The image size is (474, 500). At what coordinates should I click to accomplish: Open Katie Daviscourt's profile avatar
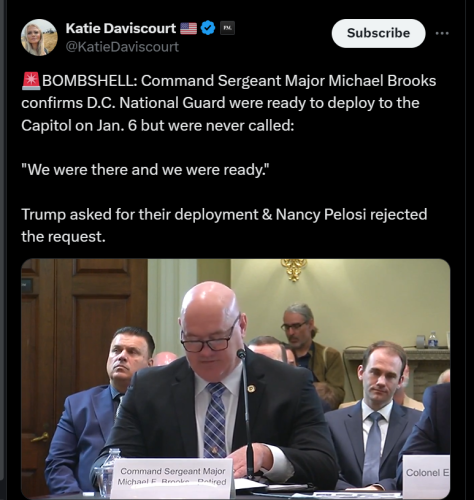[x=39, y=37]
